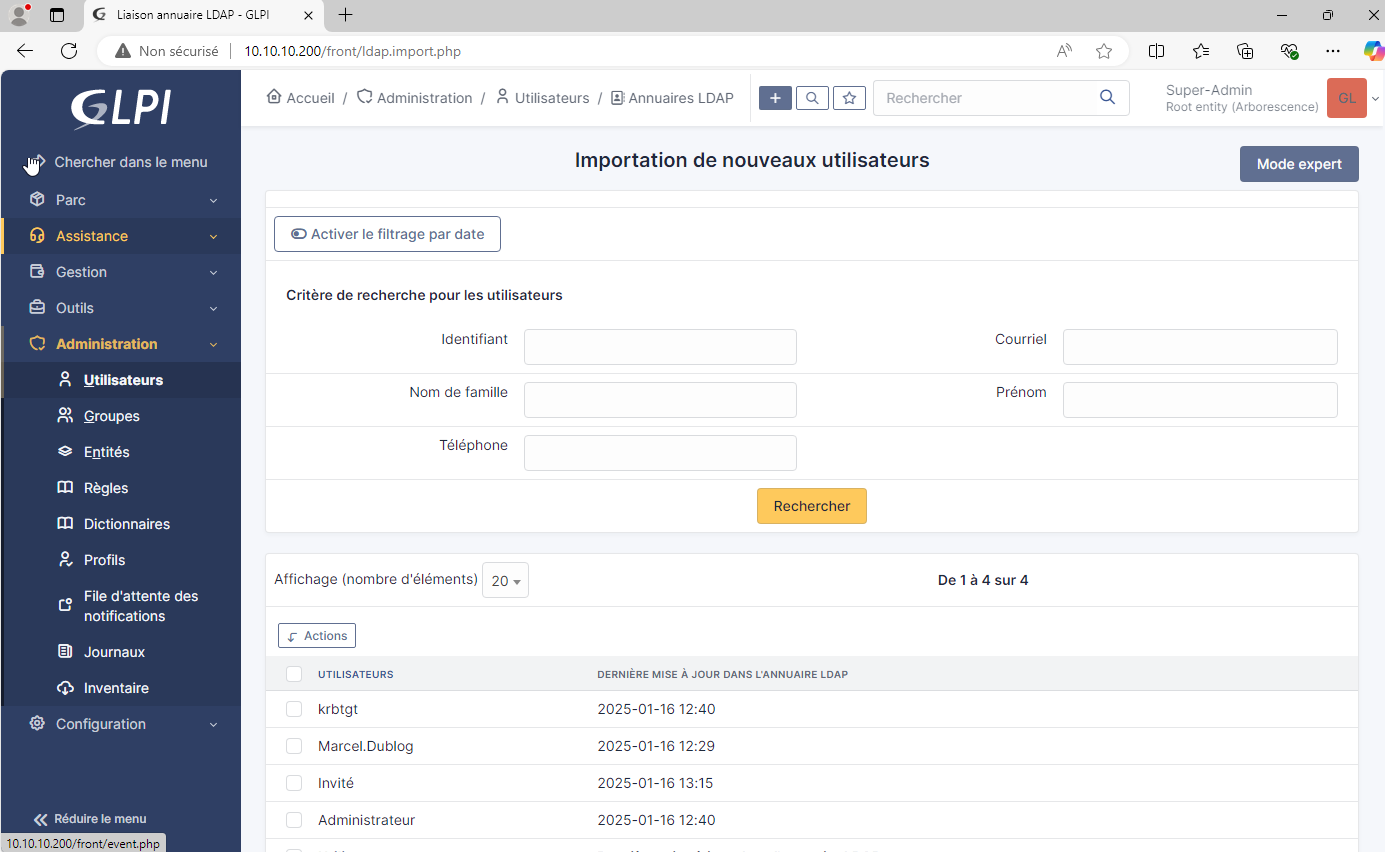Open Groupes in the Administration menu
Image resolution: width=1385 pixels, height=852 pixels.
(111, 416)
